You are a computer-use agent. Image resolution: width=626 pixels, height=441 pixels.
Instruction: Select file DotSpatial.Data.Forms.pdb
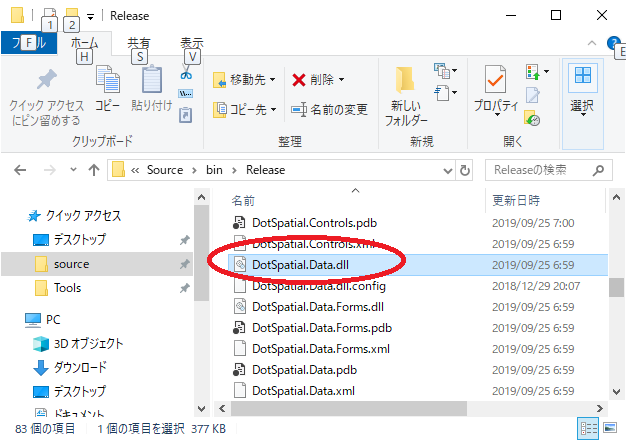322,328
